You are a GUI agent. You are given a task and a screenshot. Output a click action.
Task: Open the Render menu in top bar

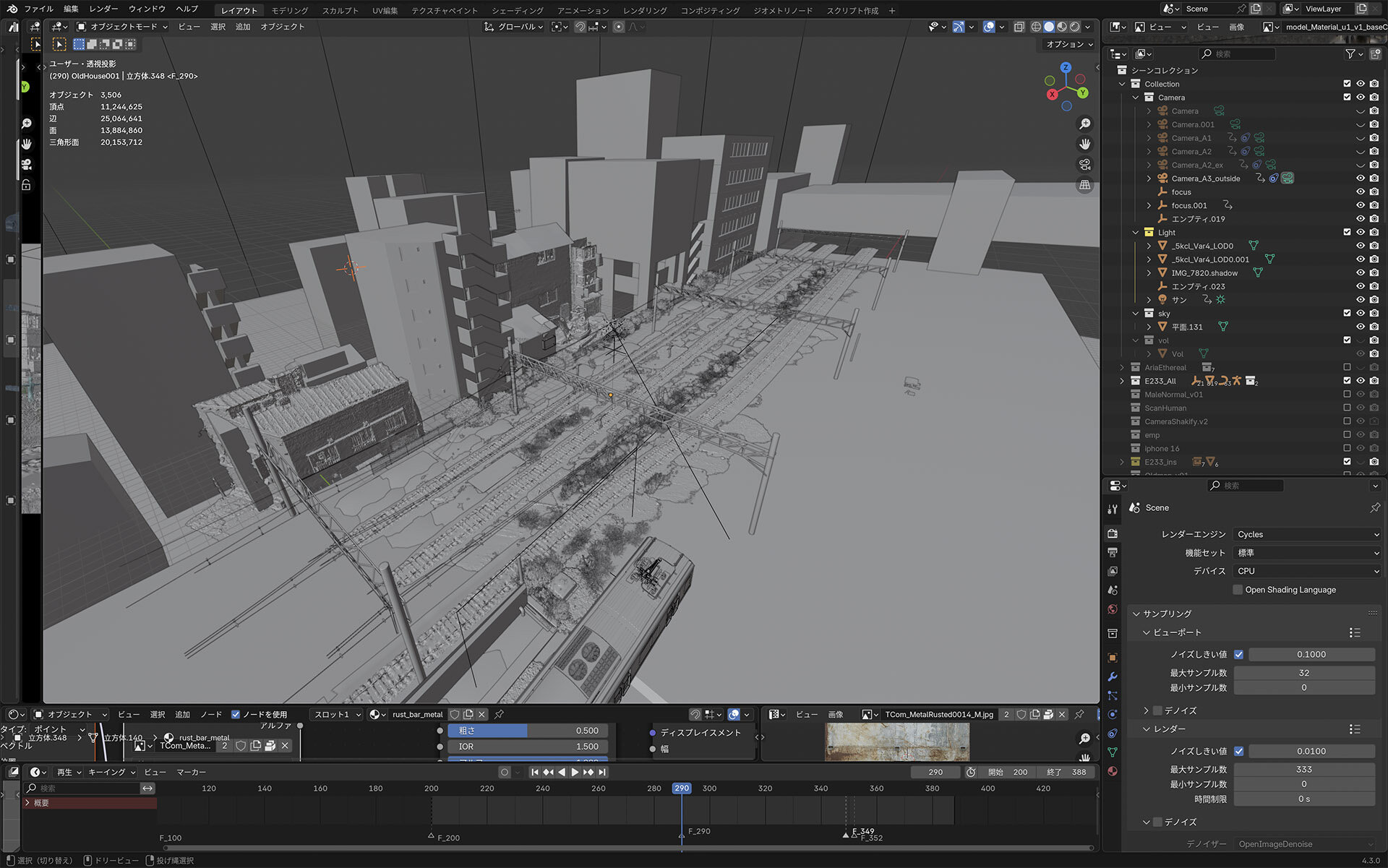click(x=103, y=9)
